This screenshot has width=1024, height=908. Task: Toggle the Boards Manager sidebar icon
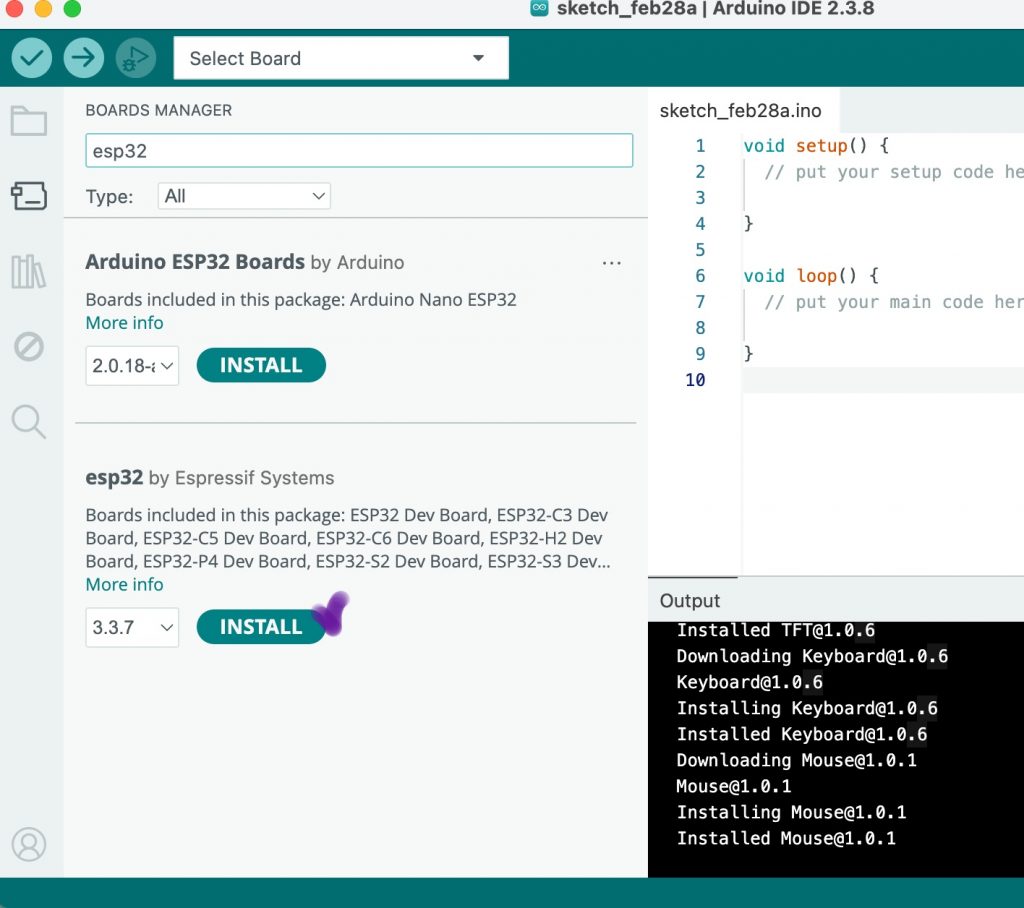click(x=28, y=196)
